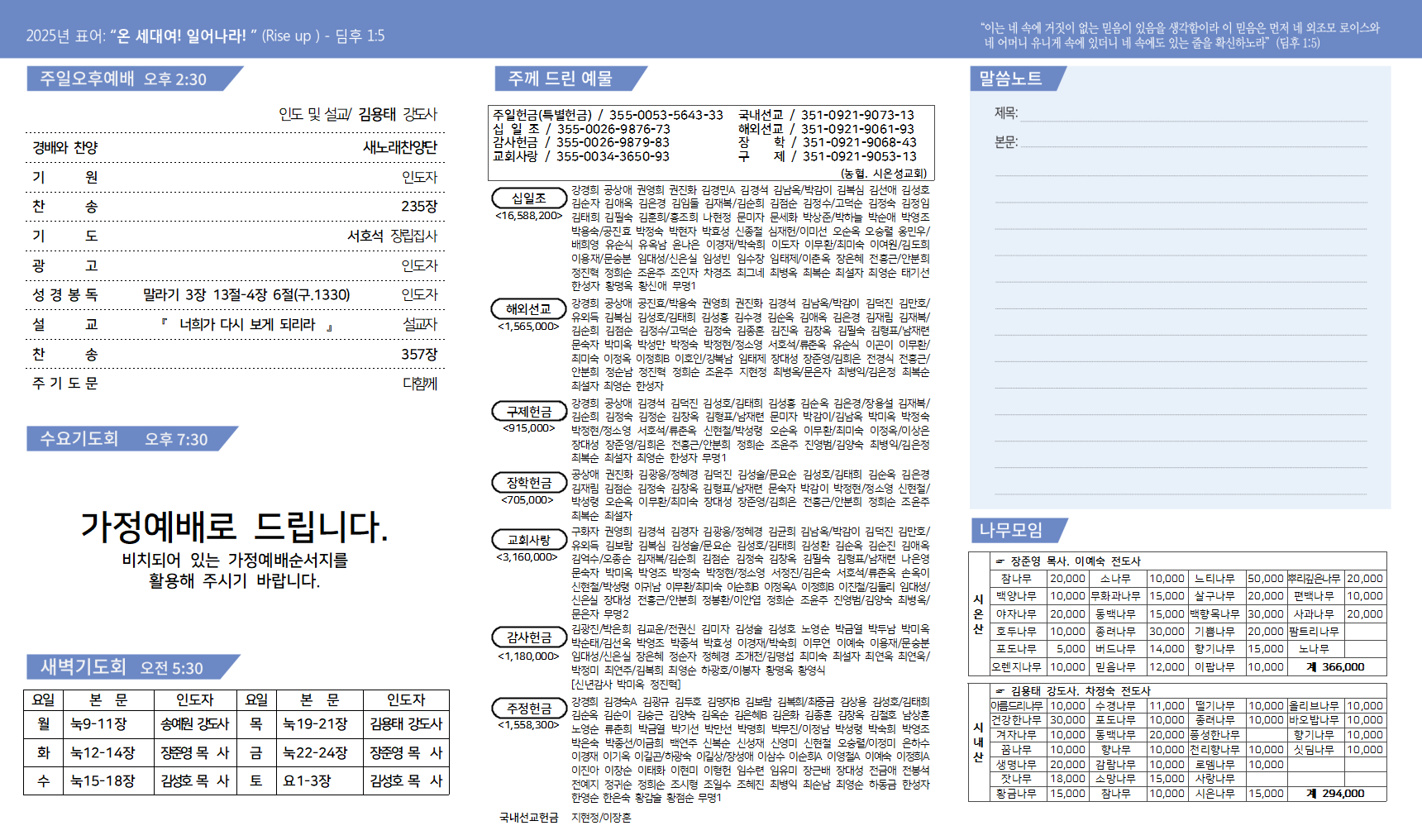Click the 해외선교 oval offering label
Screen dimensions: 1422x840
point(529,308)
